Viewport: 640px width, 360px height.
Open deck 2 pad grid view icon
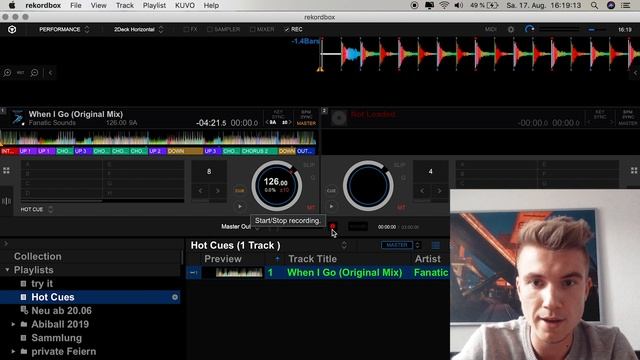(634, 171)
